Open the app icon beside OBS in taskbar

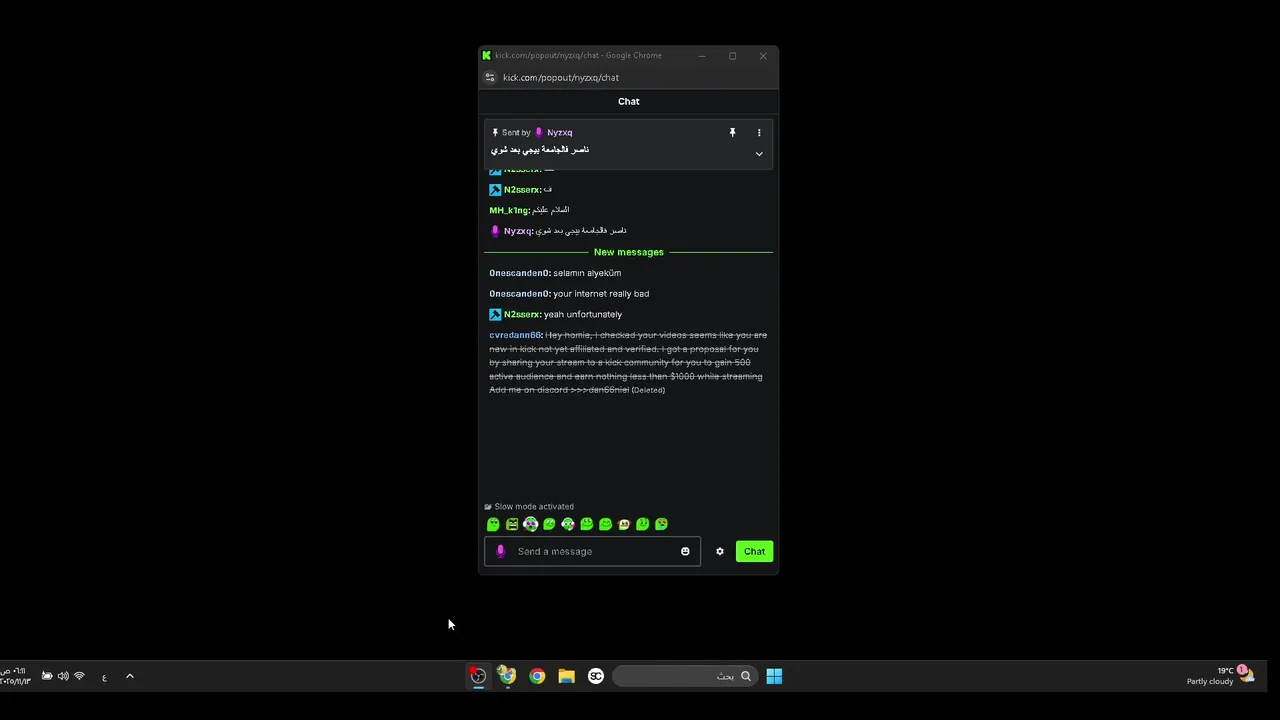click(507, 676)
